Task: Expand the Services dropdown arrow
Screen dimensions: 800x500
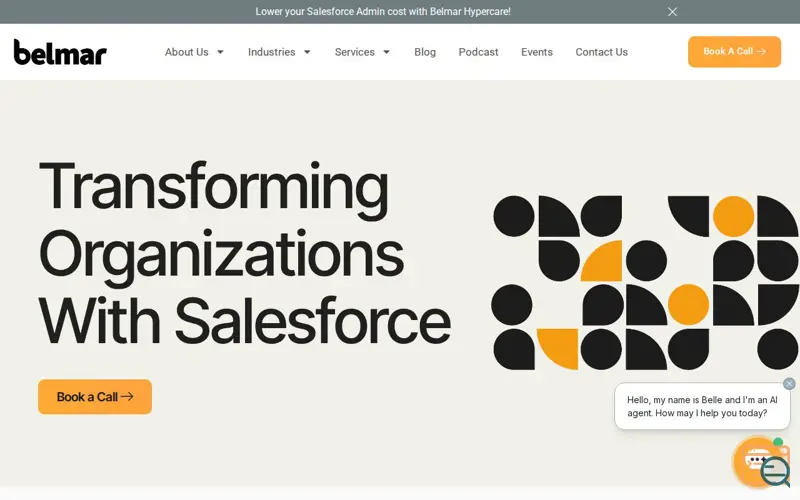Action: coord(387,52)
